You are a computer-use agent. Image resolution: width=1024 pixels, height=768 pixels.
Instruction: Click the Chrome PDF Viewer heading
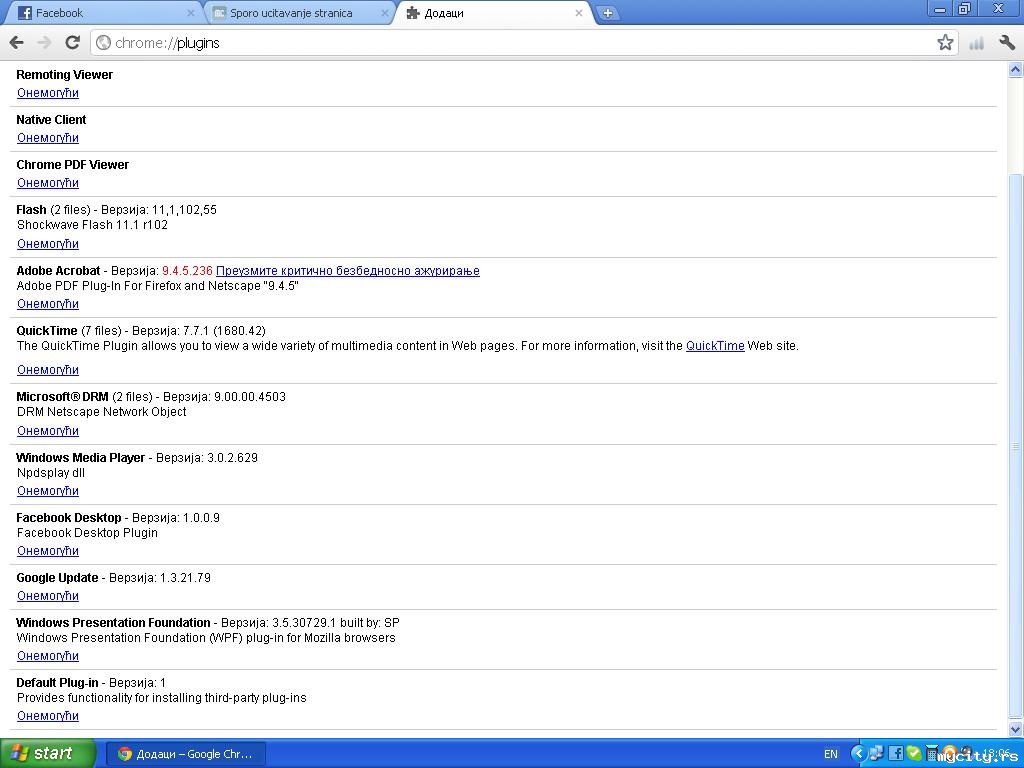click(72, 165)
